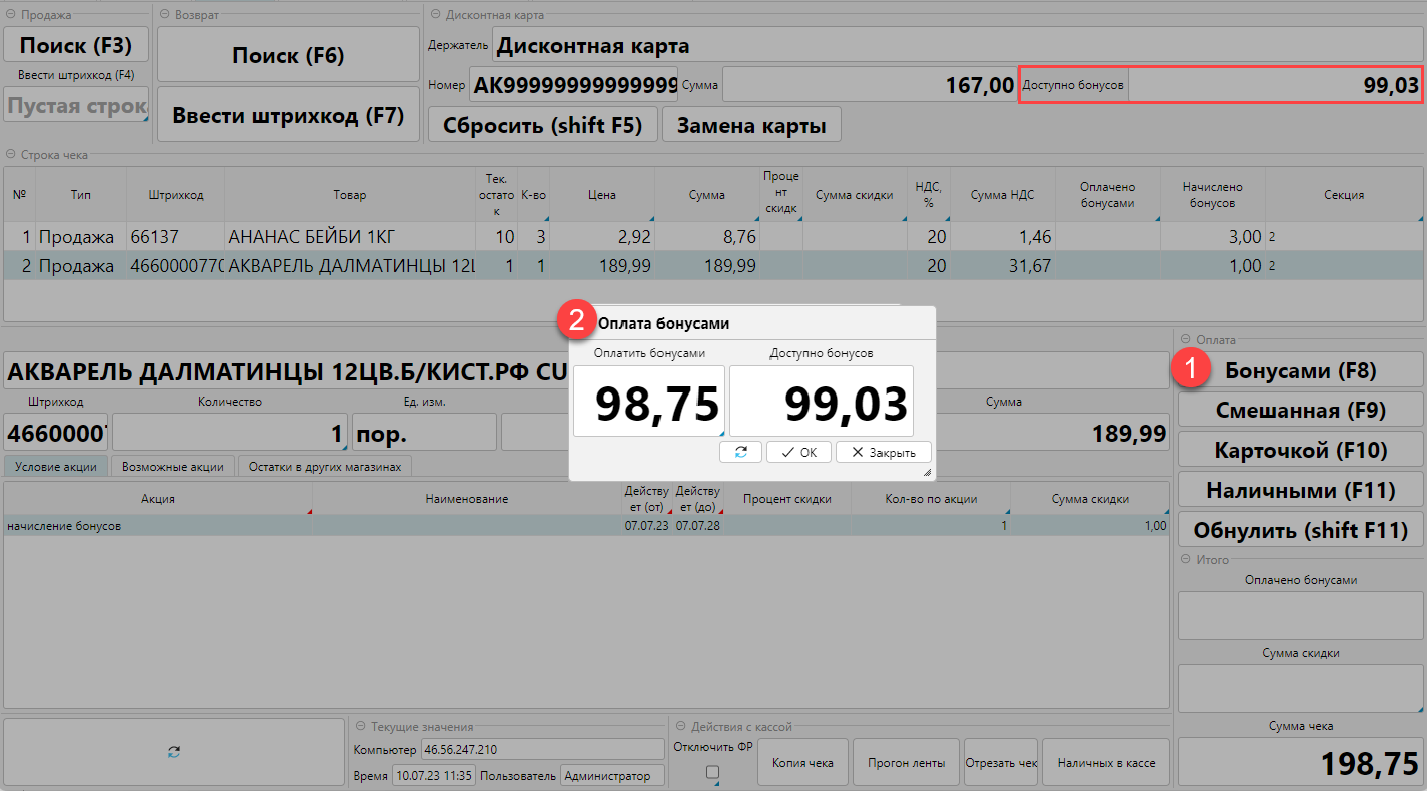
Task: Choose Бонусами (F8) payment
Action: point(1300,370)
